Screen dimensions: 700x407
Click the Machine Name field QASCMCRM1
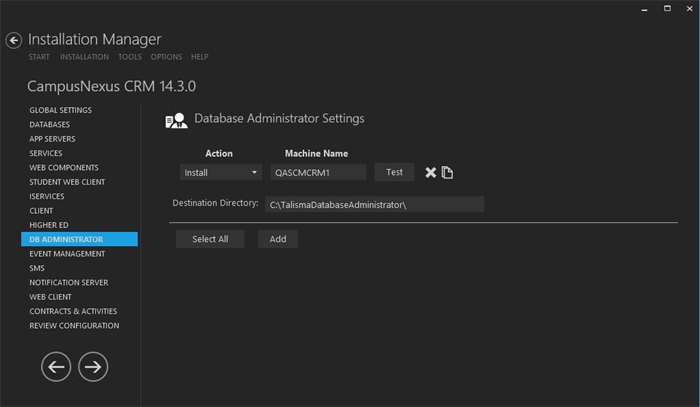(318, 173)
